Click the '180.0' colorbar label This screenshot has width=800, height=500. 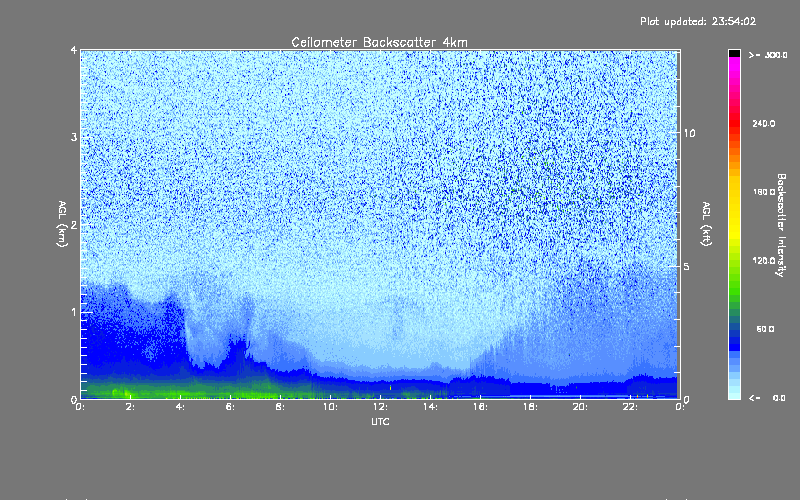point(764,192)
